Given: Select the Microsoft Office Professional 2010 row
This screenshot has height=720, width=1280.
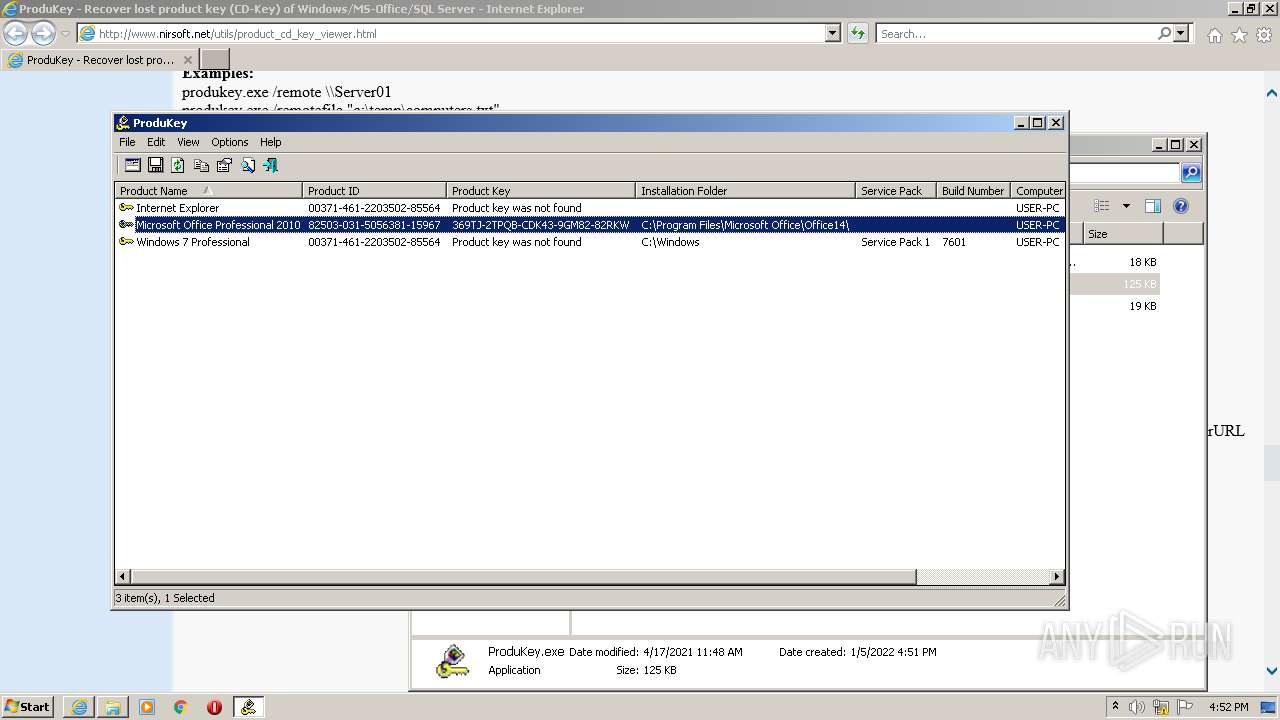Looking at the screenshot, I should coord(590,225).
